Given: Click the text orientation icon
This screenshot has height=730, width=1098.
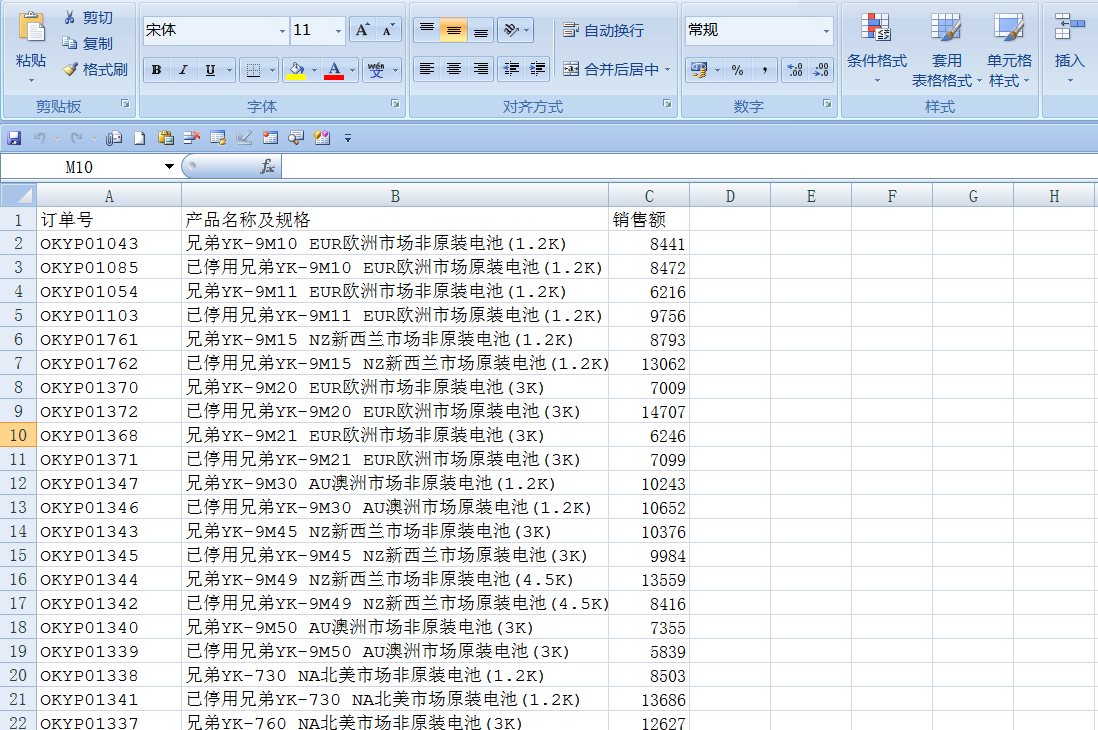Looking at the screenshot, I should (511, 30).
